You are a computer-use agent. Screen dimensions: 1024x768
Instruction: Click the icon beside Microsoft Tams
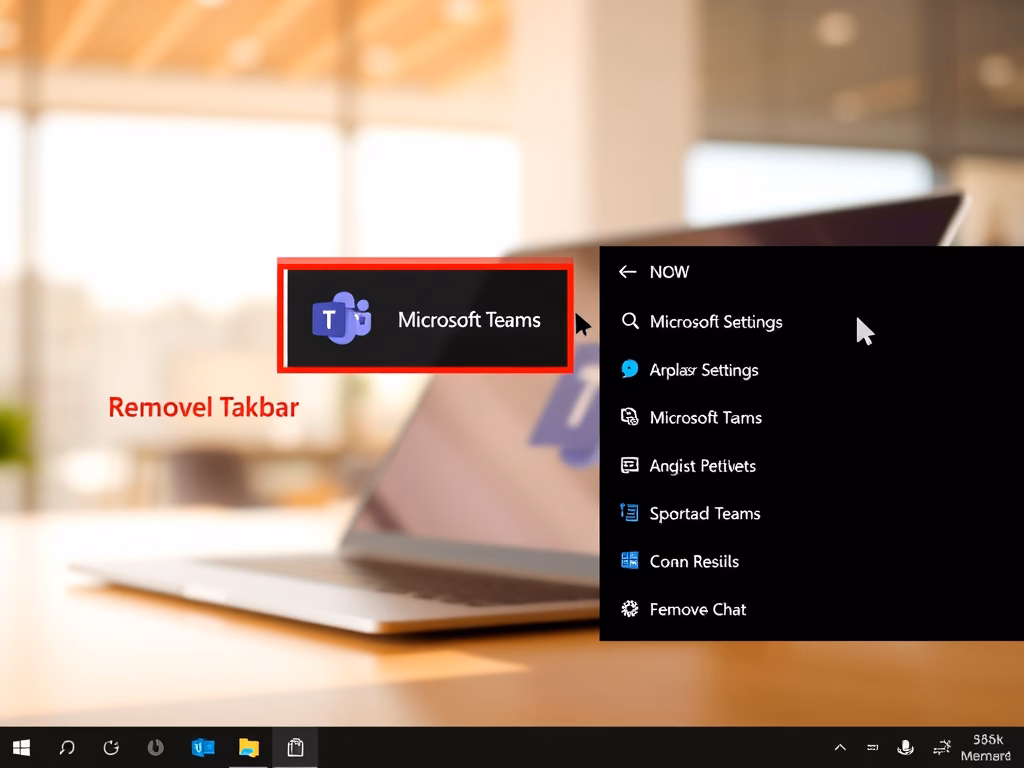click(x=630, y=417)
